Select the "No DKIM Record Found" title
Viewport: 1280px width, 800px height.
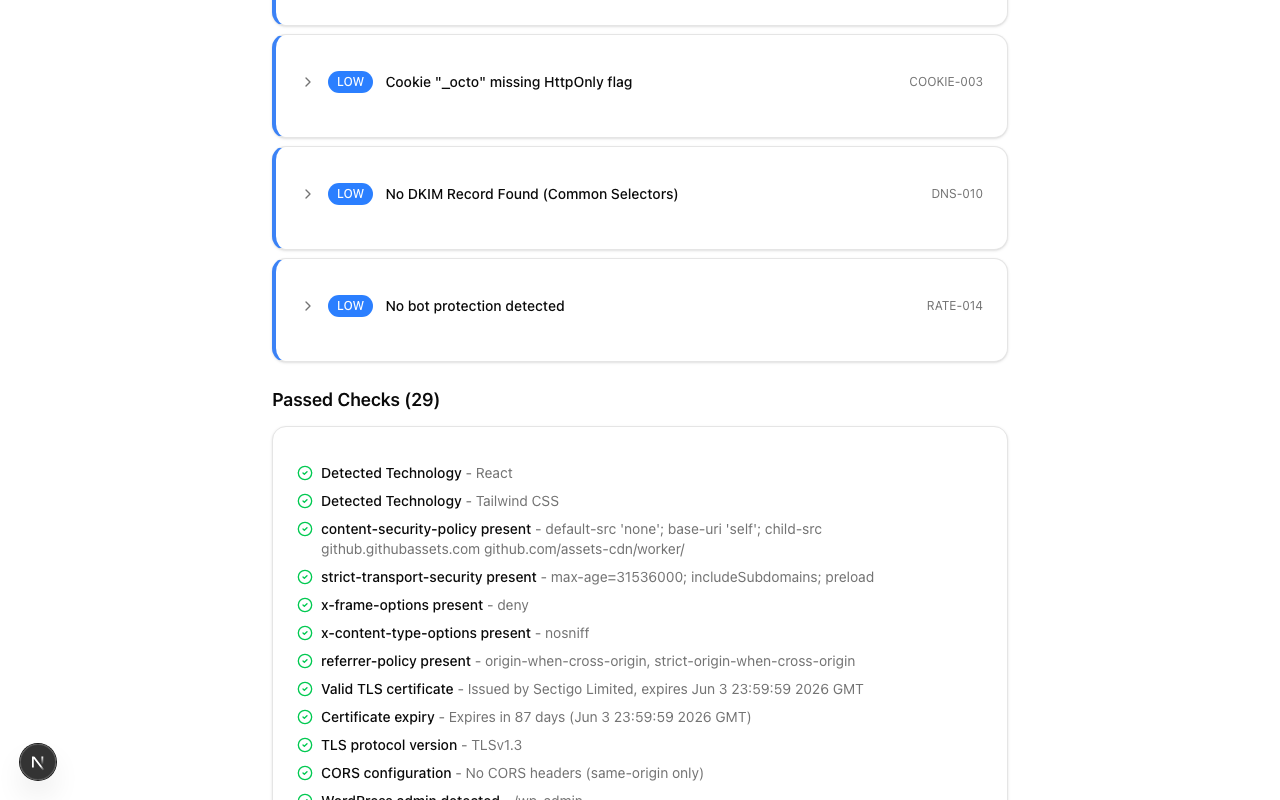(532, 194)
